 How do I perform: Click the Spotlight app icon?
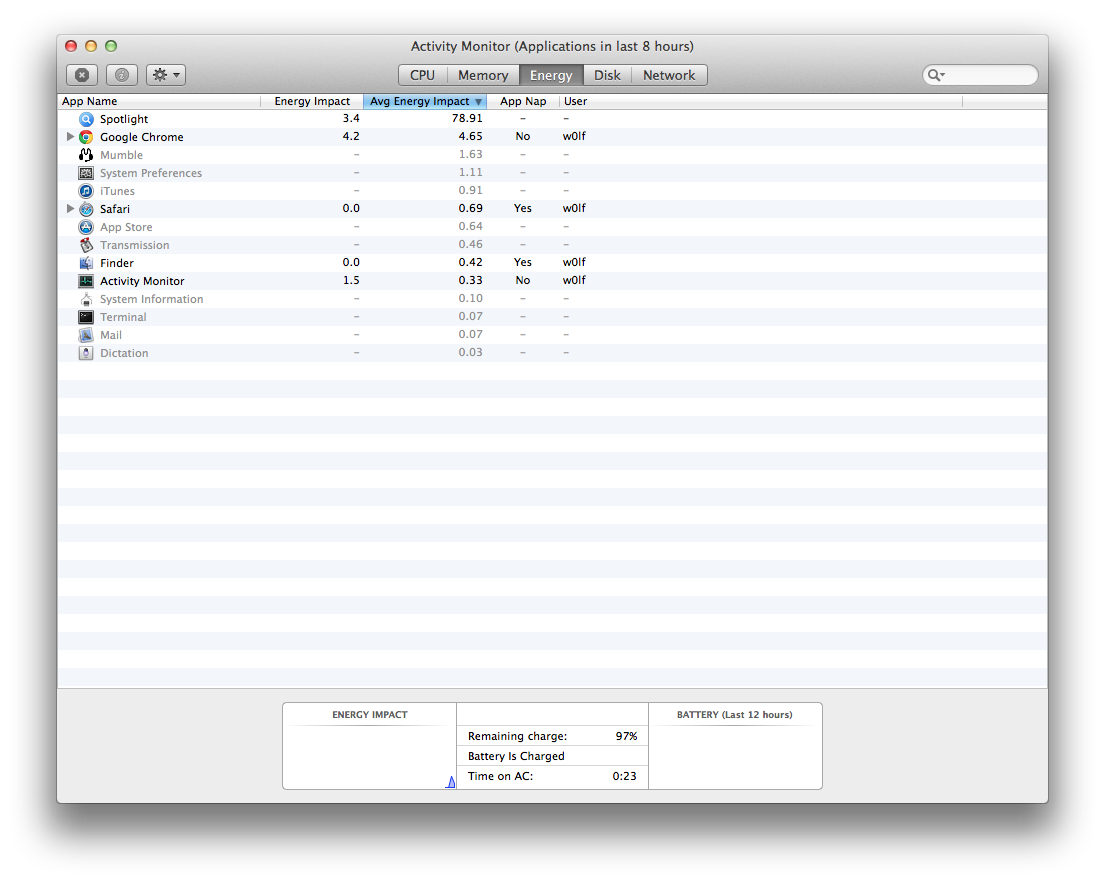[86, 119]
